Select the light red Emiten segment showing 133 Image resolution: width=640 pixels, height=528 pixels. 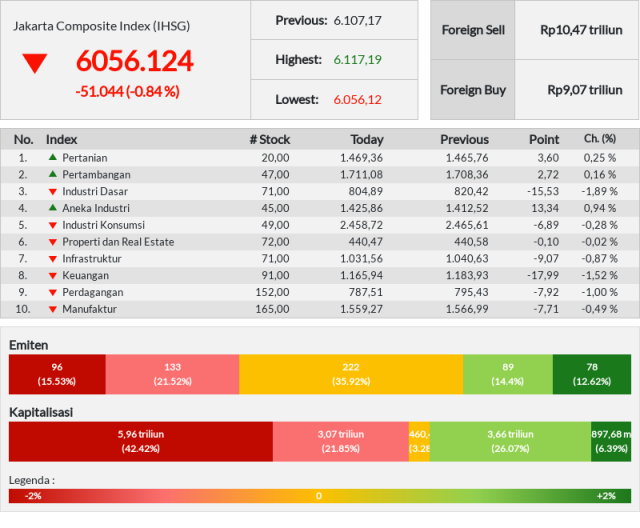172,374
